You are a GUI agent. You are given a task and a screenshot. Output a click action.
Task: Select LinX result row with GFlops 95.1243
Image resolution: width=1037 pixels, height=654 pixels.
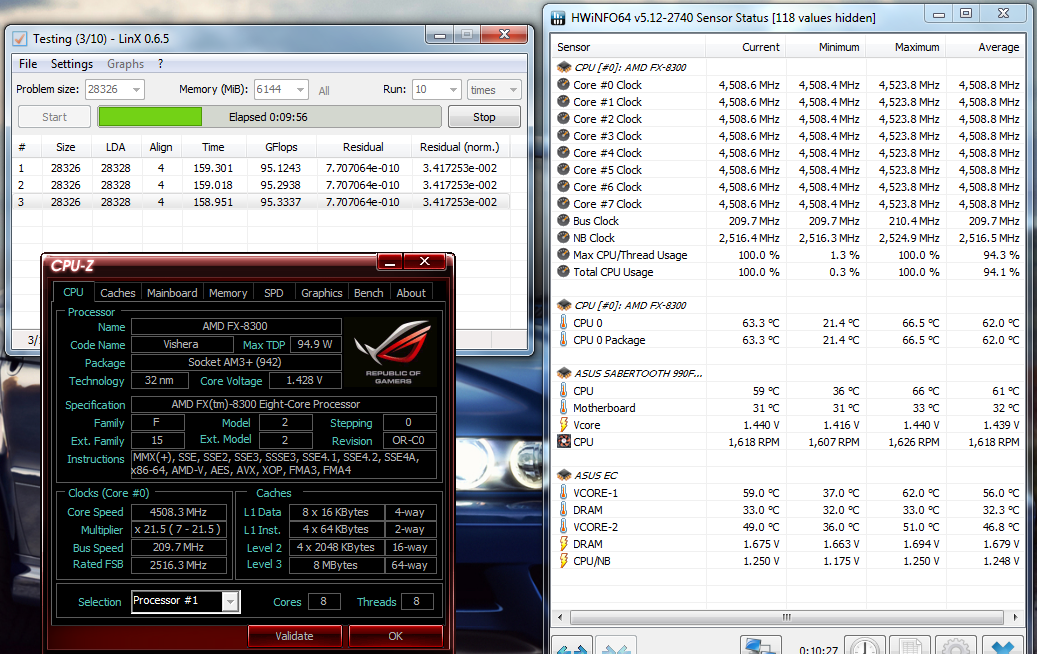[261, 168]
